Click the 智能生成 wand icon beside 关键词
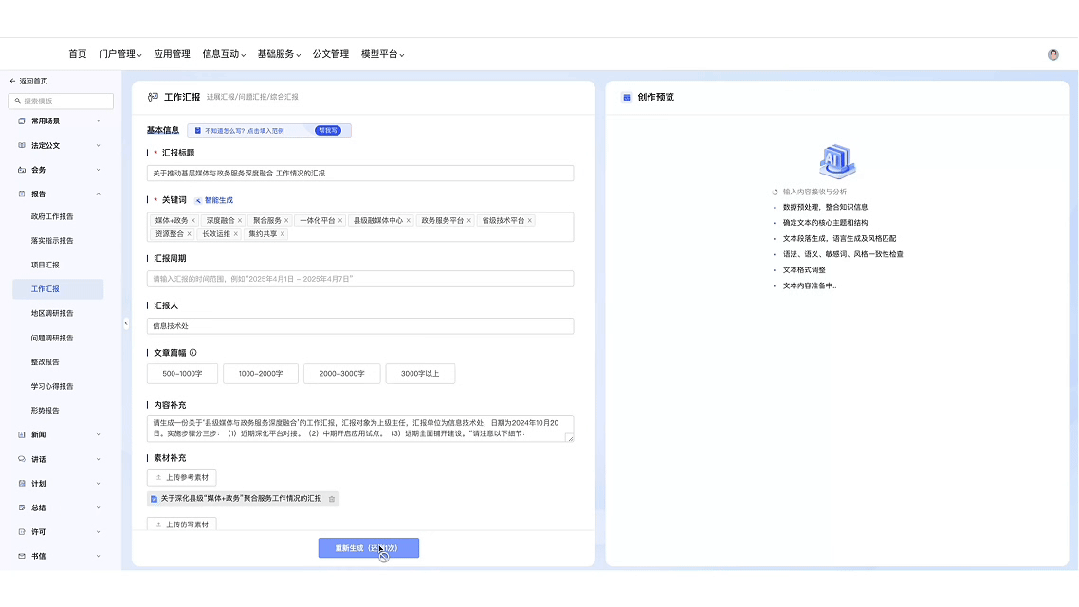This screenshot has width=1079, height=607. 197,200
